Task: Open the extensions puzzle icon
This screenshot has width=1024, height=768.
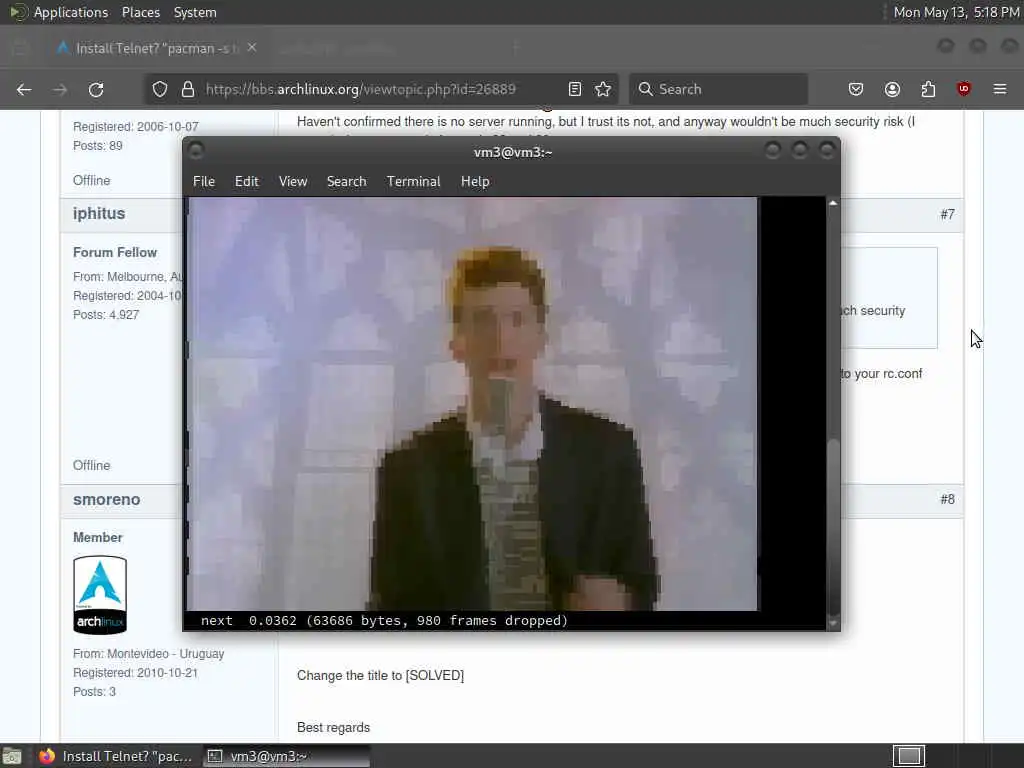Action: [928, 89]
